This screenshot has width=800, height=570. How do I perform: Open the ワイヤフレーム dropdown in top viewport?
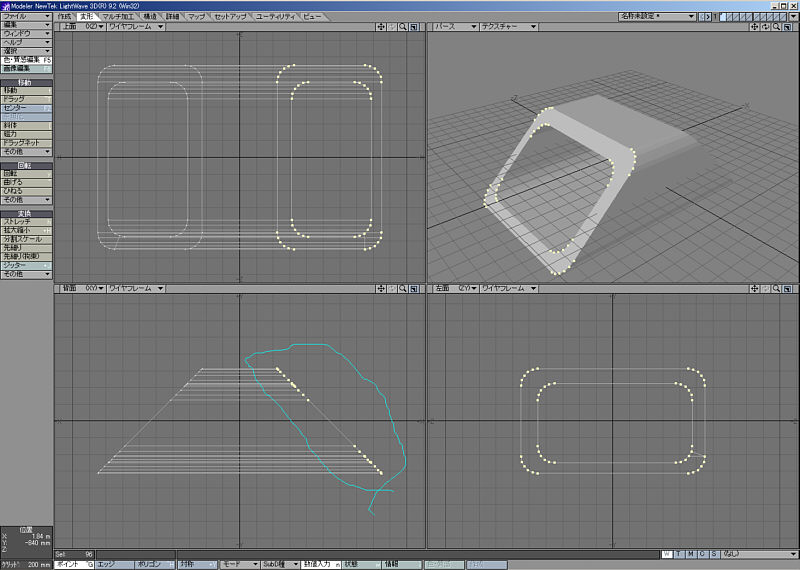point(136,27)
